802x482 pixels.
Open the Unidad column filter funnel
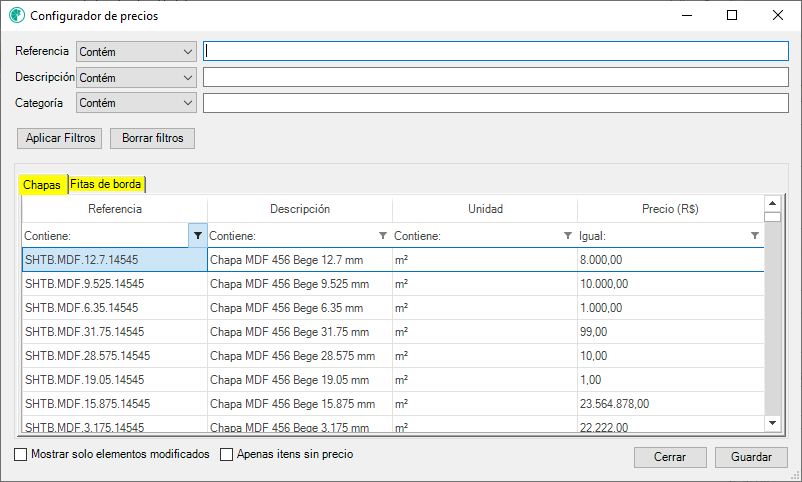click(x=568, y=236)
